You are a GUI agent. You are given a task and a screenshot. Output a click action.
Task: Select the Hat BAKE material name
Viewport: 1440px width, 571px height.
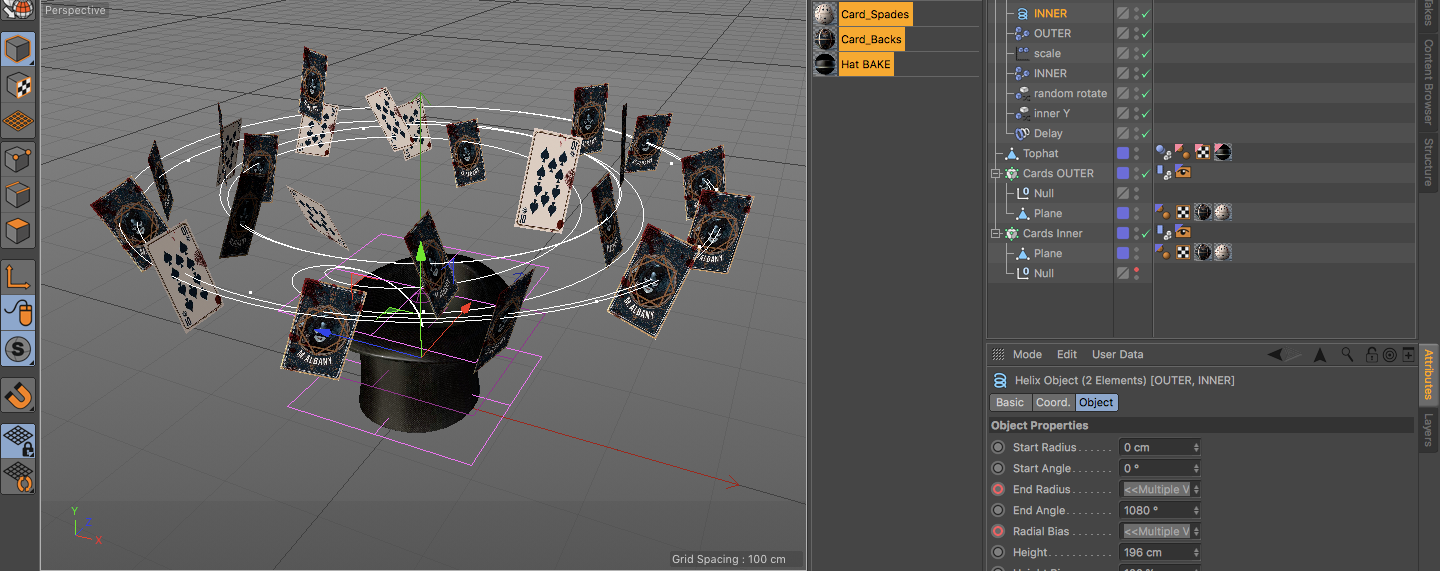pos(865,64)
